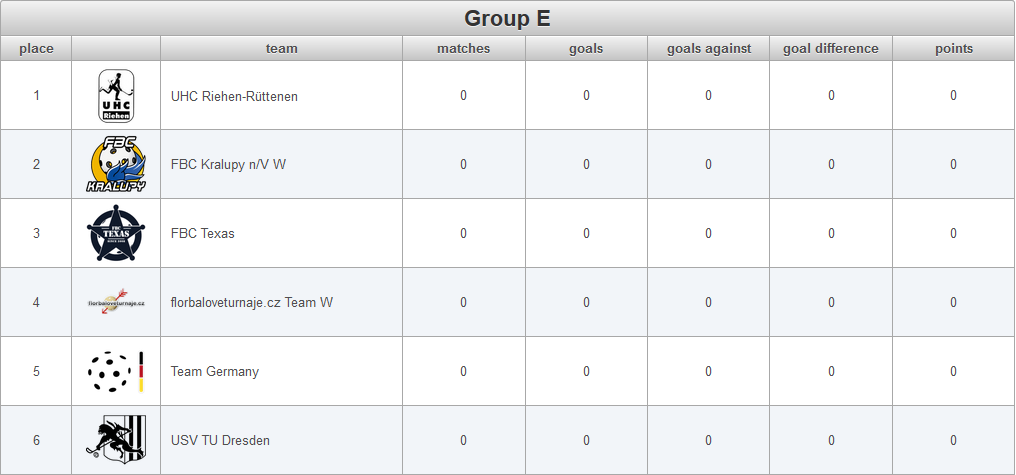The height and width of the screenshot is (475, 1016).
Task: Click the florbaloveturnaje.cz logo
Action: tap(116, 302)
